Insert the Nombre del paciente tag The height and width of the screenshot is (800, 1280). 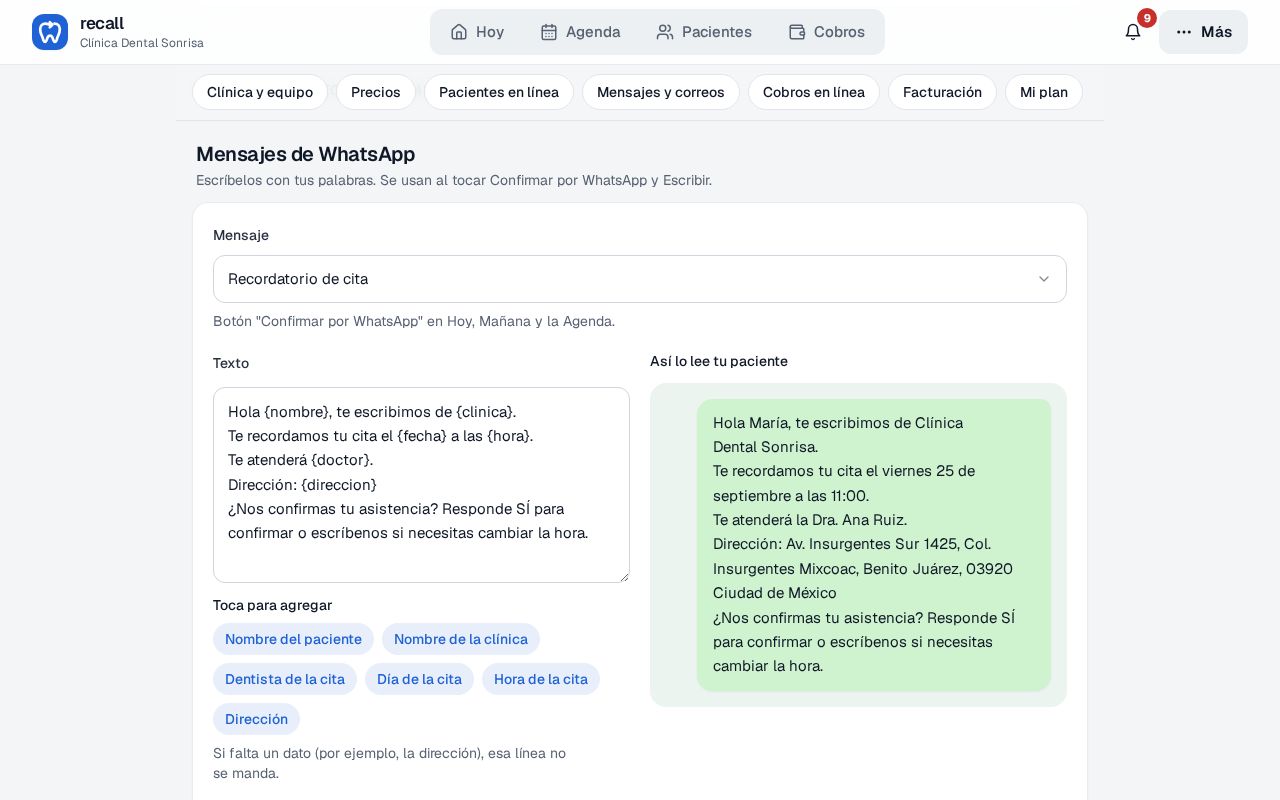[293, 639]
